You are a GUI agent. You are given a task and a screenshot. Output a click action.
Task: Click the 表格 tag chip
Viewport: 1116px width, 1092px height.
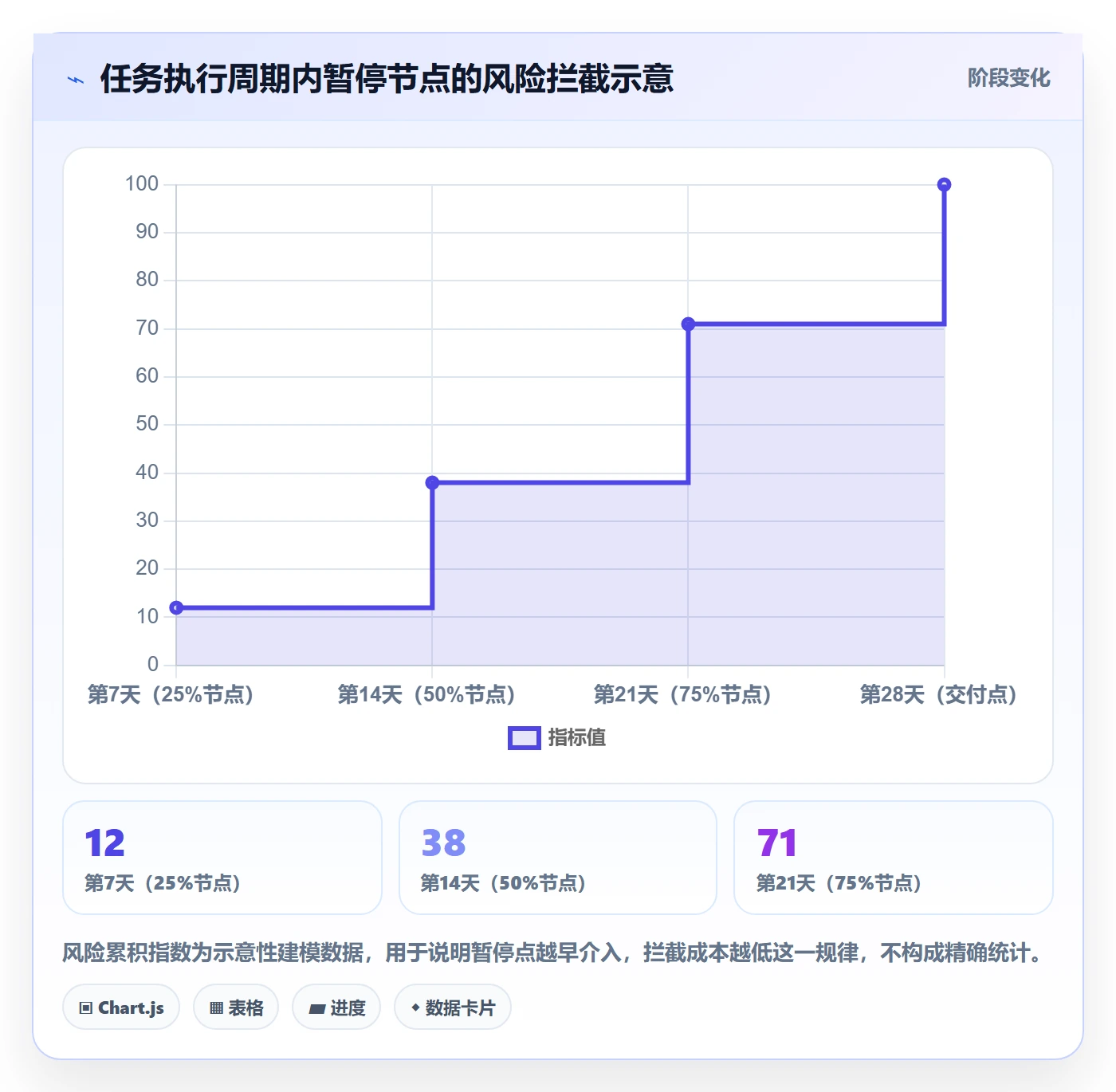tap(236, 1008)
